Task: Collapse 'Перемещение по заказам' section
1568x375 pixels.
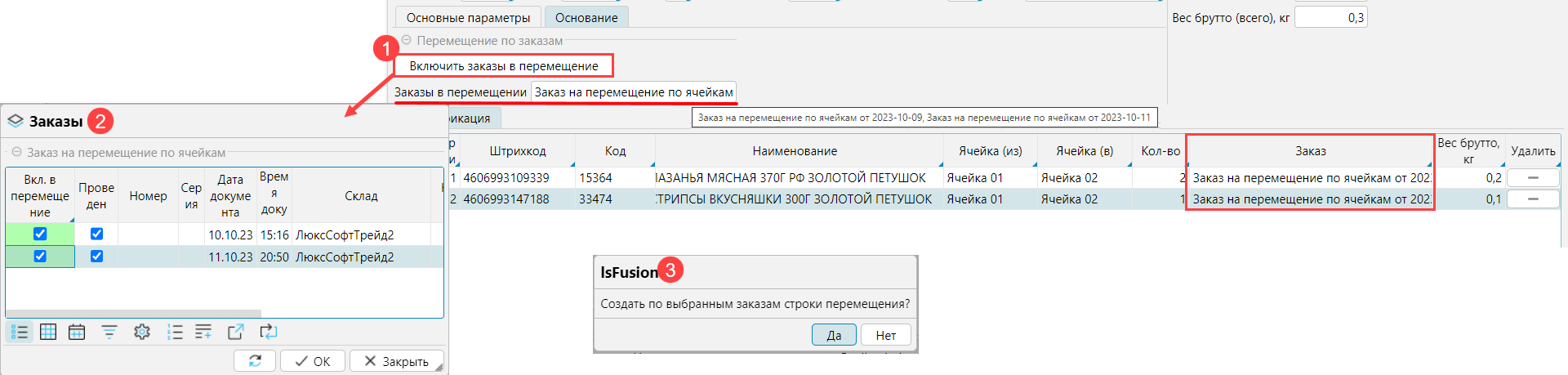Action: coord(406,40)
